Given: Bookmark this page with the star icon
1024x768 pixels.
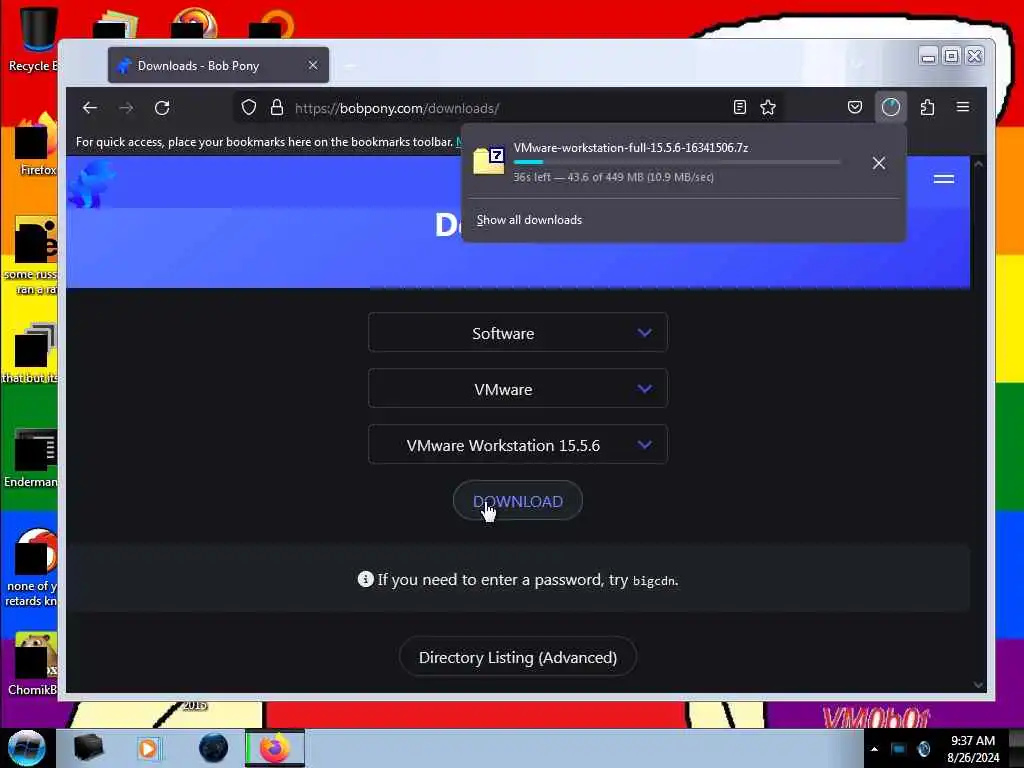Looking at the screenshot, I should 768,108.
